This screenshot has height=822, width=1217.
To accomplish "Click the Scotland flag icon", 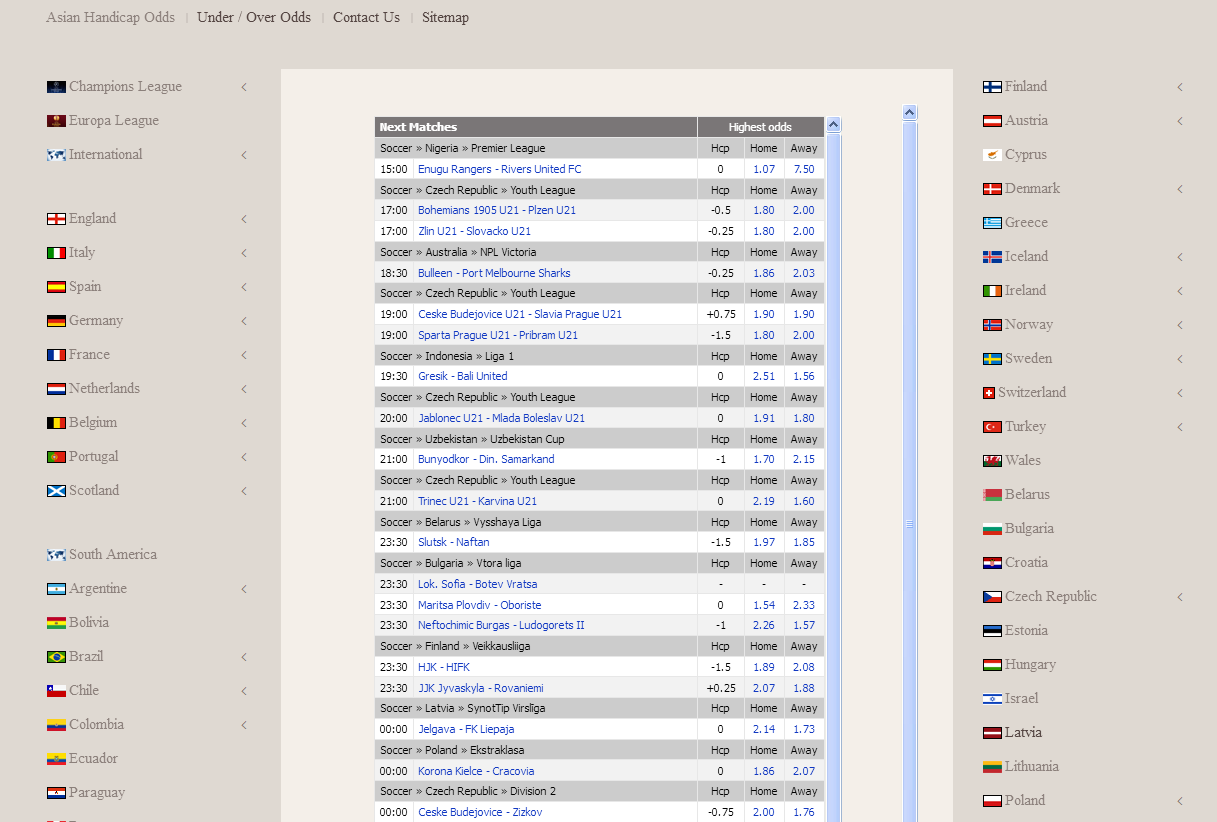I will point(56,491).
